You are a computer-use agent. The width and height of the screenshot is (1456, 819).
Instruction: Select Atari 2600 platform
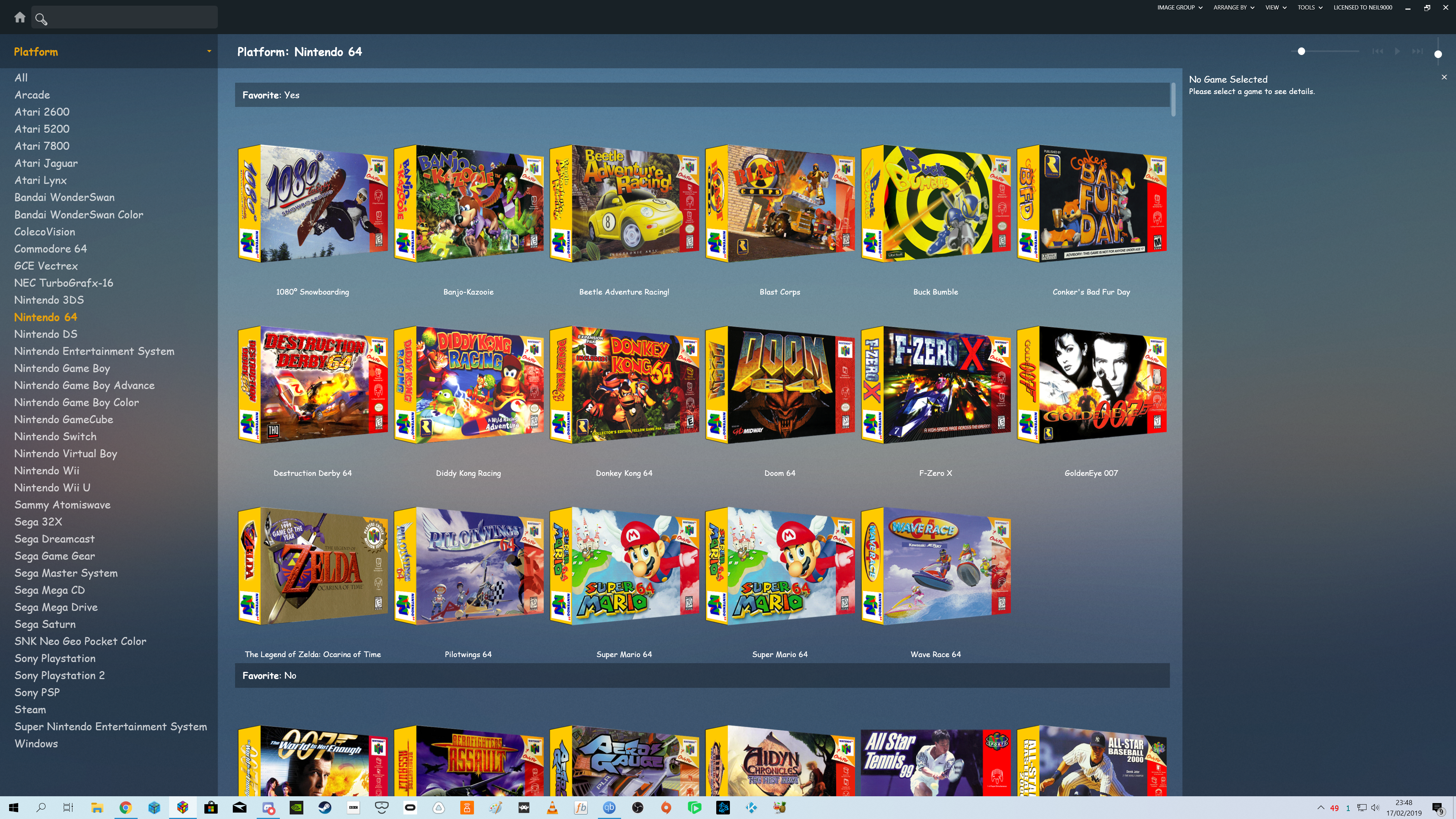pyautogui.click(x=42, y=112)
